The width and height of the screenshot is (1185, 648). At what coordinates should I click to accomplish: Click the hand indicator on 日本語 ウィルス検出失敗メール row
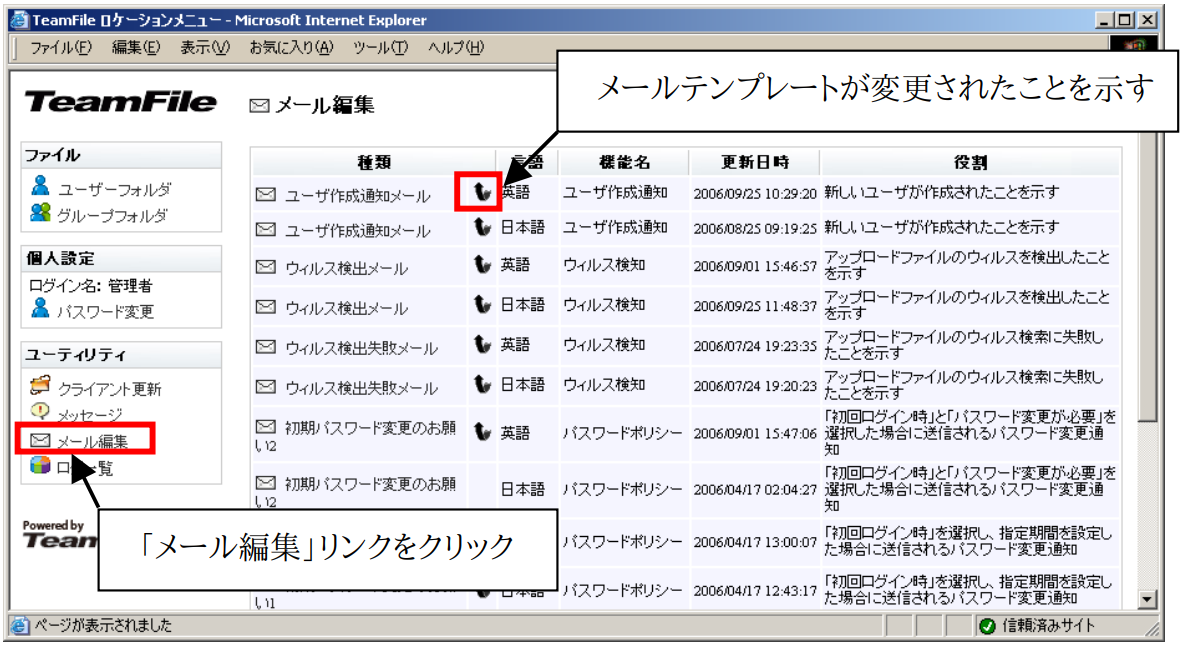[x=480, y=384]
